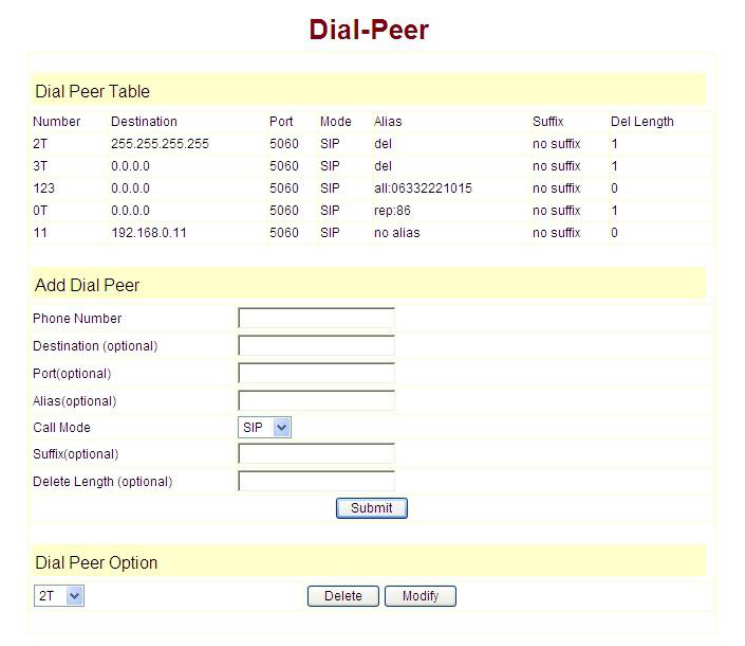This screenshot has width=745, height=646.
Task: Submit the new dial peer
Action: click(372, 508)
